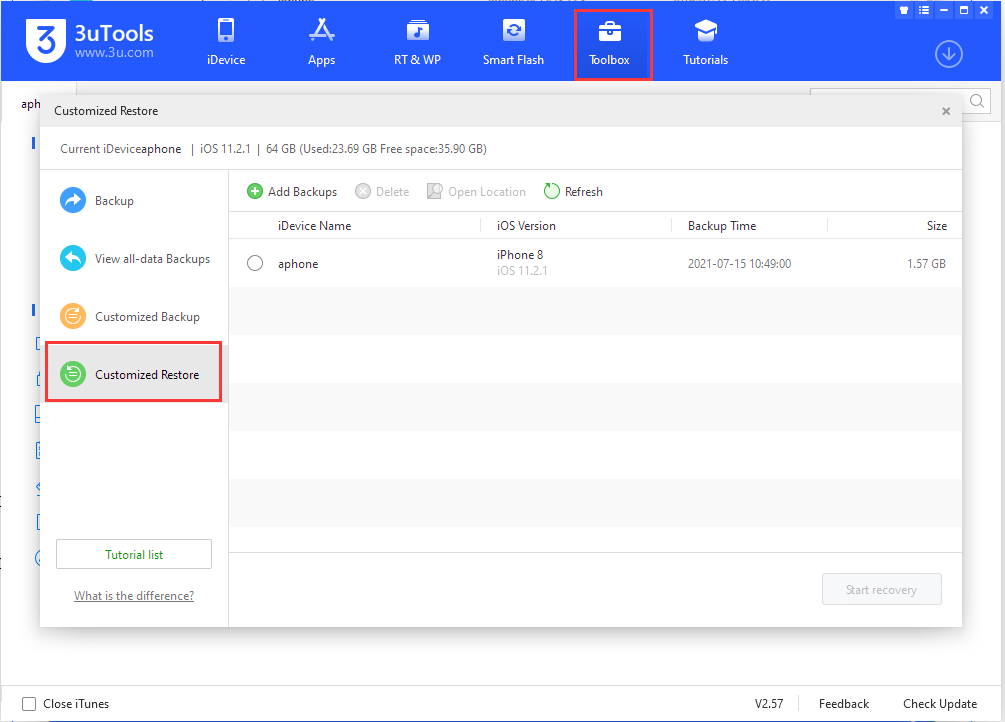Go to RT & WP ringtones icon
Viewport: 1005px width, 722px height.
[x=417, y=30]
